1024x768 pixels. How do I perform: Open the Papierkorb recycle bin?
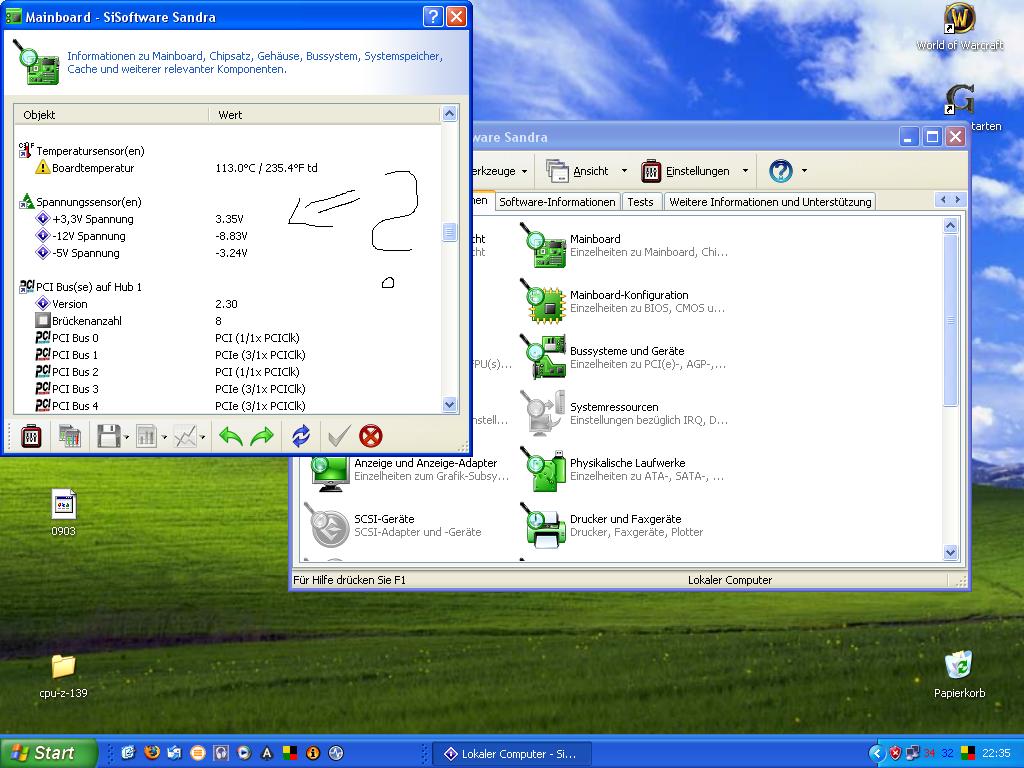pyautogui.click(x=959, y=674)
